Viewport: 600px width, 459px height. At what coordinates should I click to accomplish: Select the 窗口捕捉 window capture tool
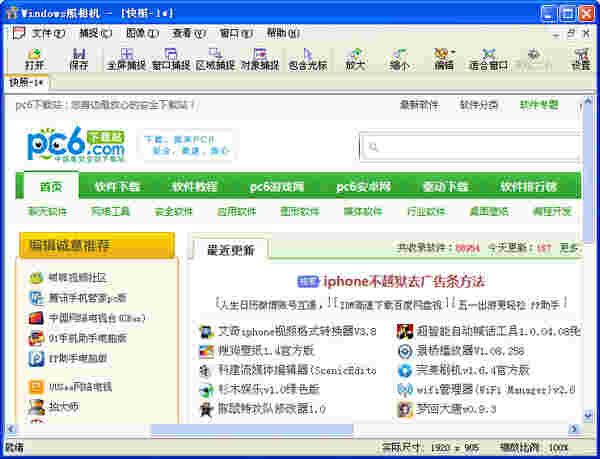171,59
